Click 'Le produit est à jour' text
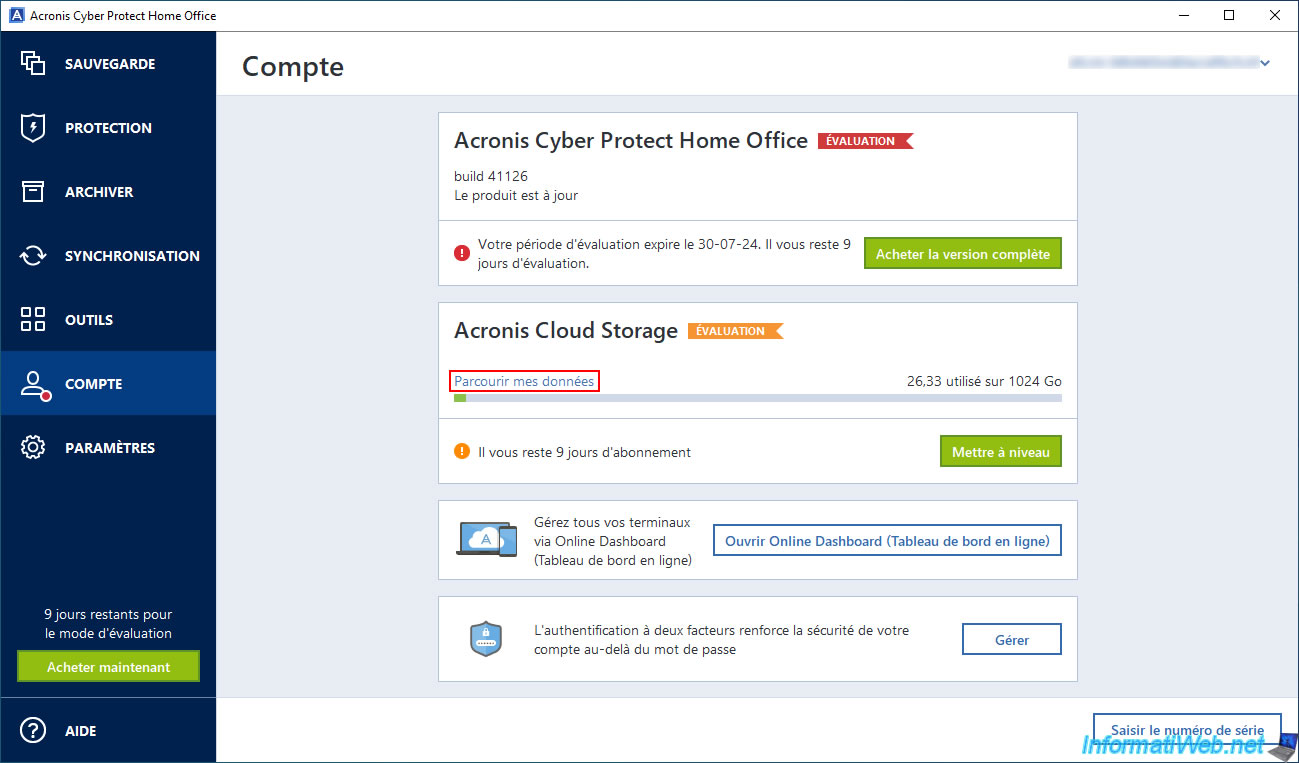Screen dimensions: 1299x763 tap(516, 195)
